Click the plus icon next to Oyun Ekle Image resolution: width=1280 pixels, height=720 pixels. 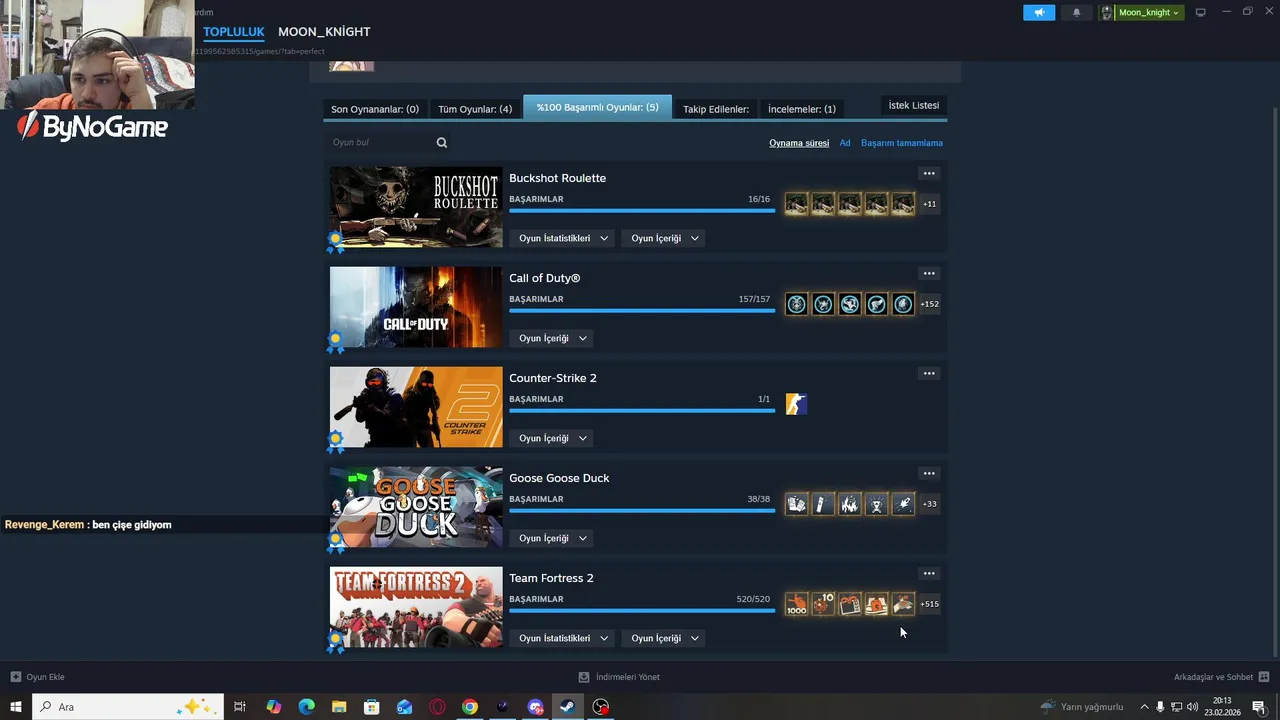tap(15, 677)
